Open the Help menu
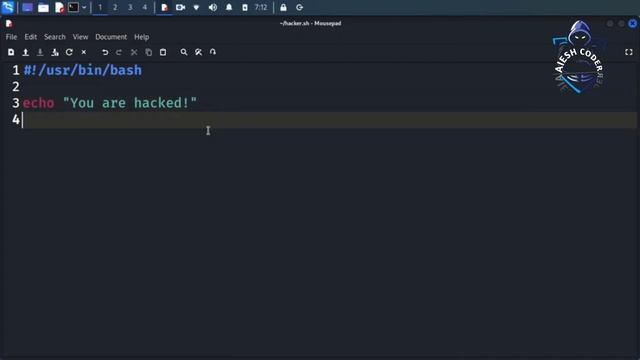Image resolution: width=640 pixels, height=360 pixels. pyautogui.click(x=142, y=37)
